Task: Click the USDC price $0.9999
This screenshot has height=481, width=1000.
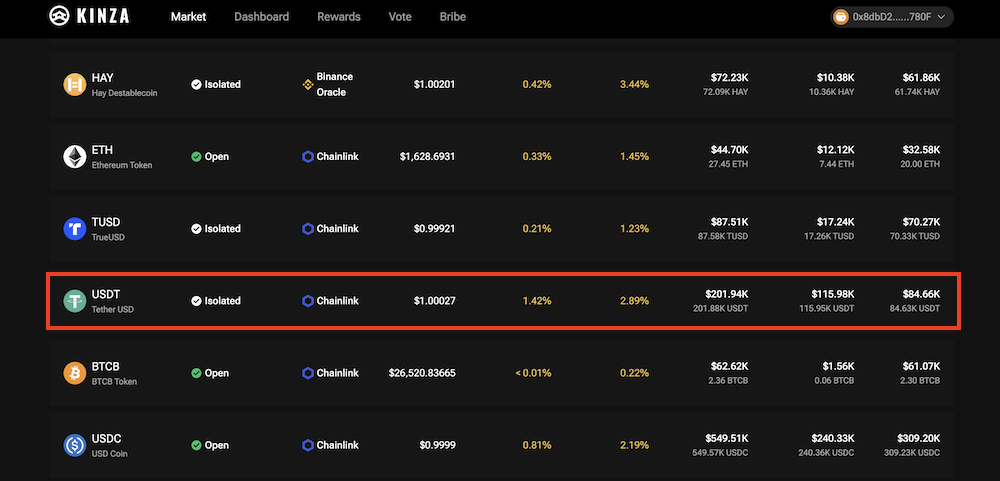Action: pyautogui.click(x=438, y=445)
